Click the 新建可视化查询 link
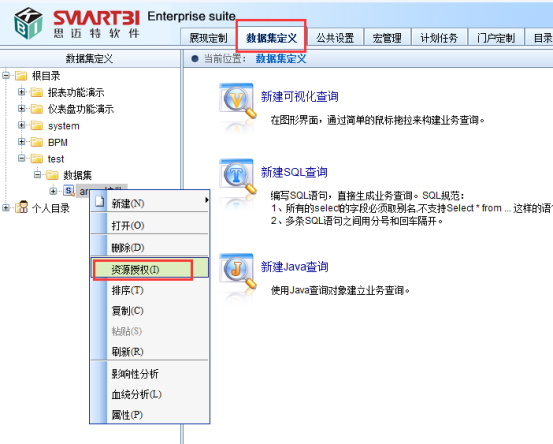Screen dimensions: 553x444 click(x=299, y=96)
